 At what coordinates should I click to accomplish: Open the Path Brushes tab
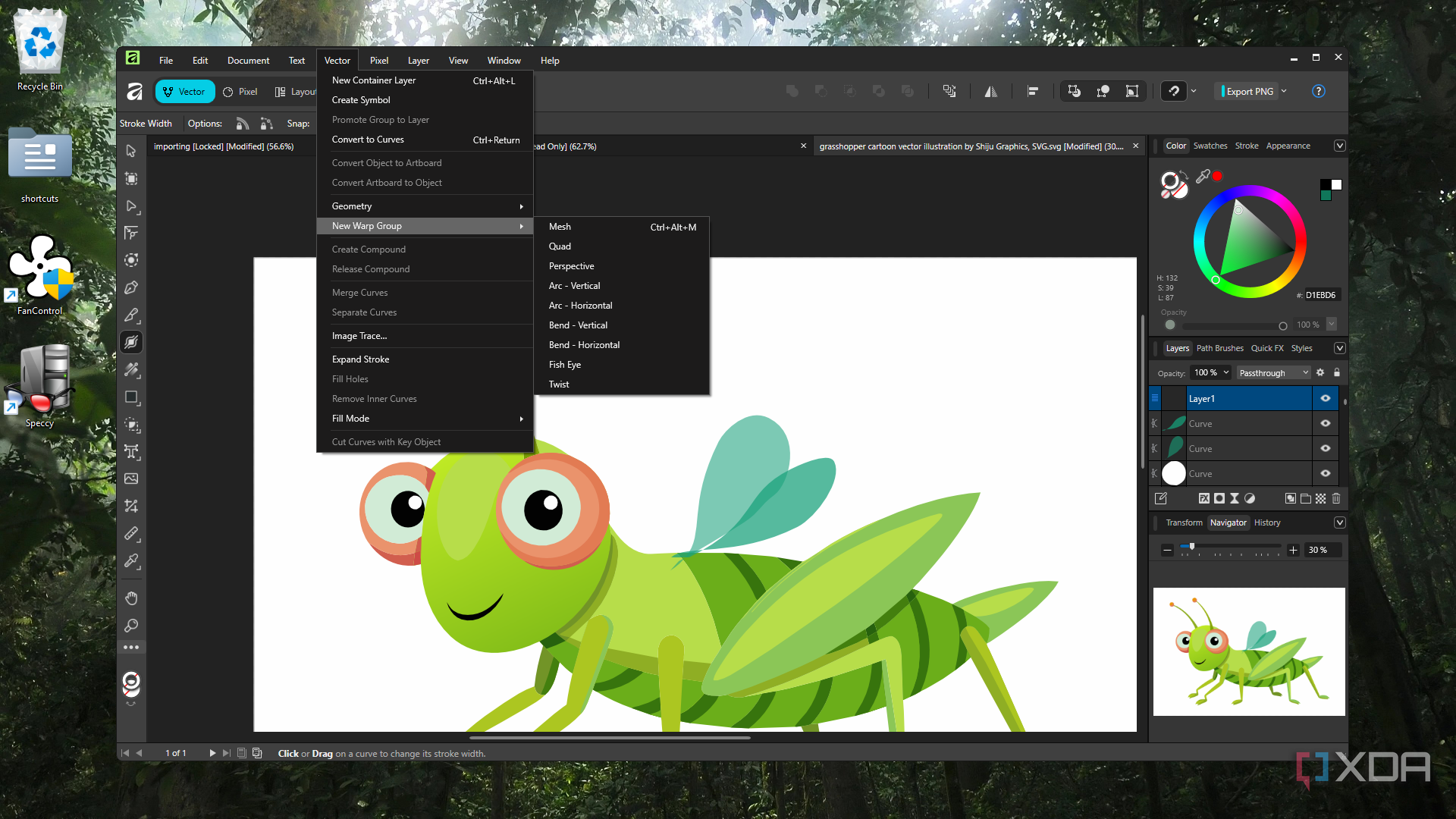(1219, 348)
